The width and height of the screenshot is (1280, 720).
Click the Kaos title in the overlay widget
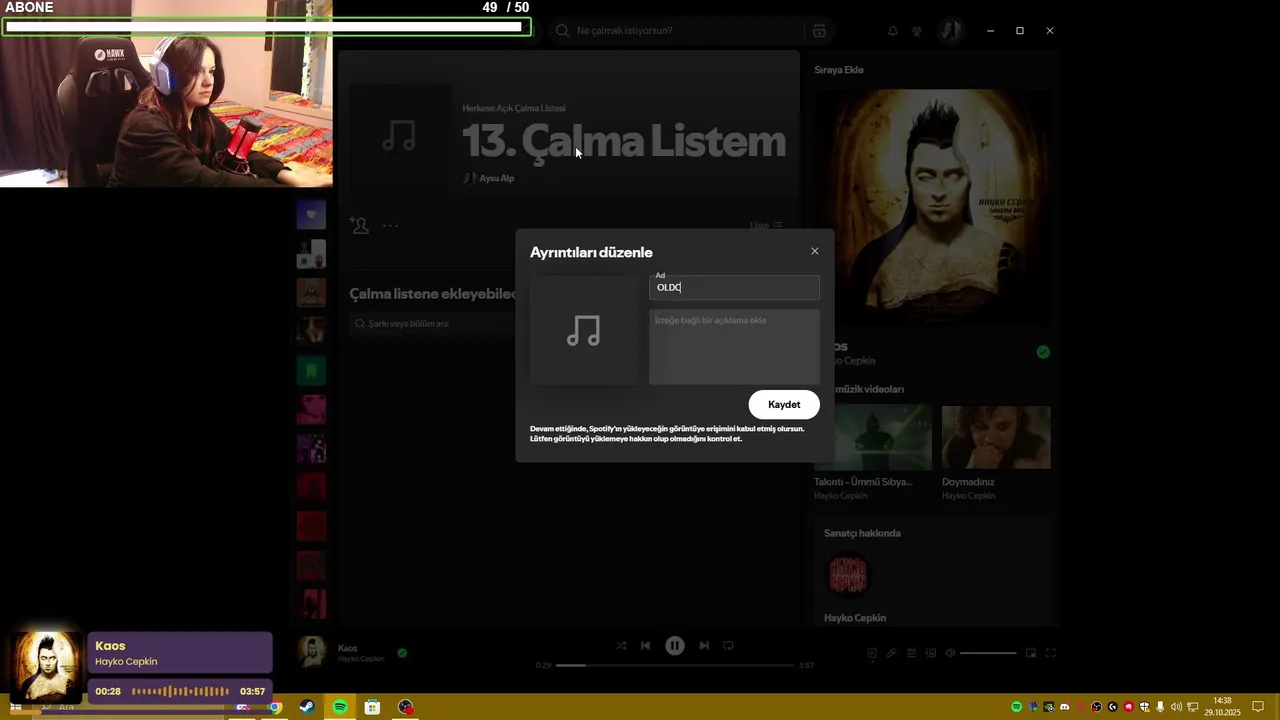tap(110, 646)
